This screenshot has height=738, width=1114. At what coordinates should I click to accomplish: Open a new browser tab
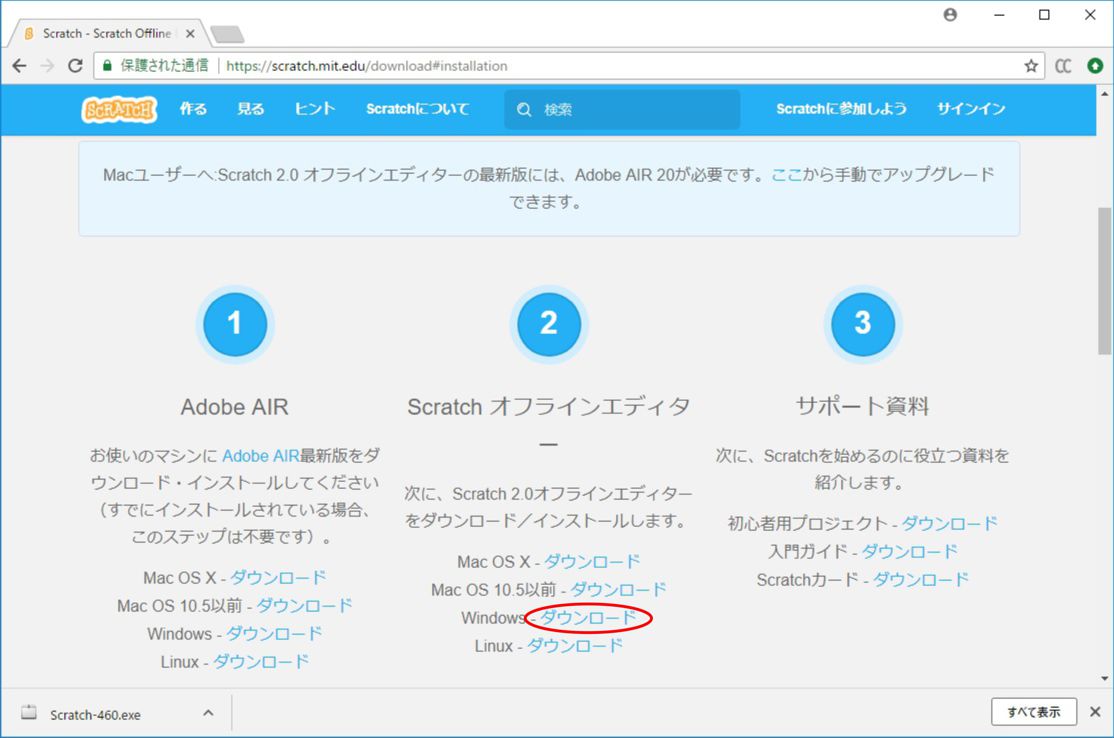227,33
